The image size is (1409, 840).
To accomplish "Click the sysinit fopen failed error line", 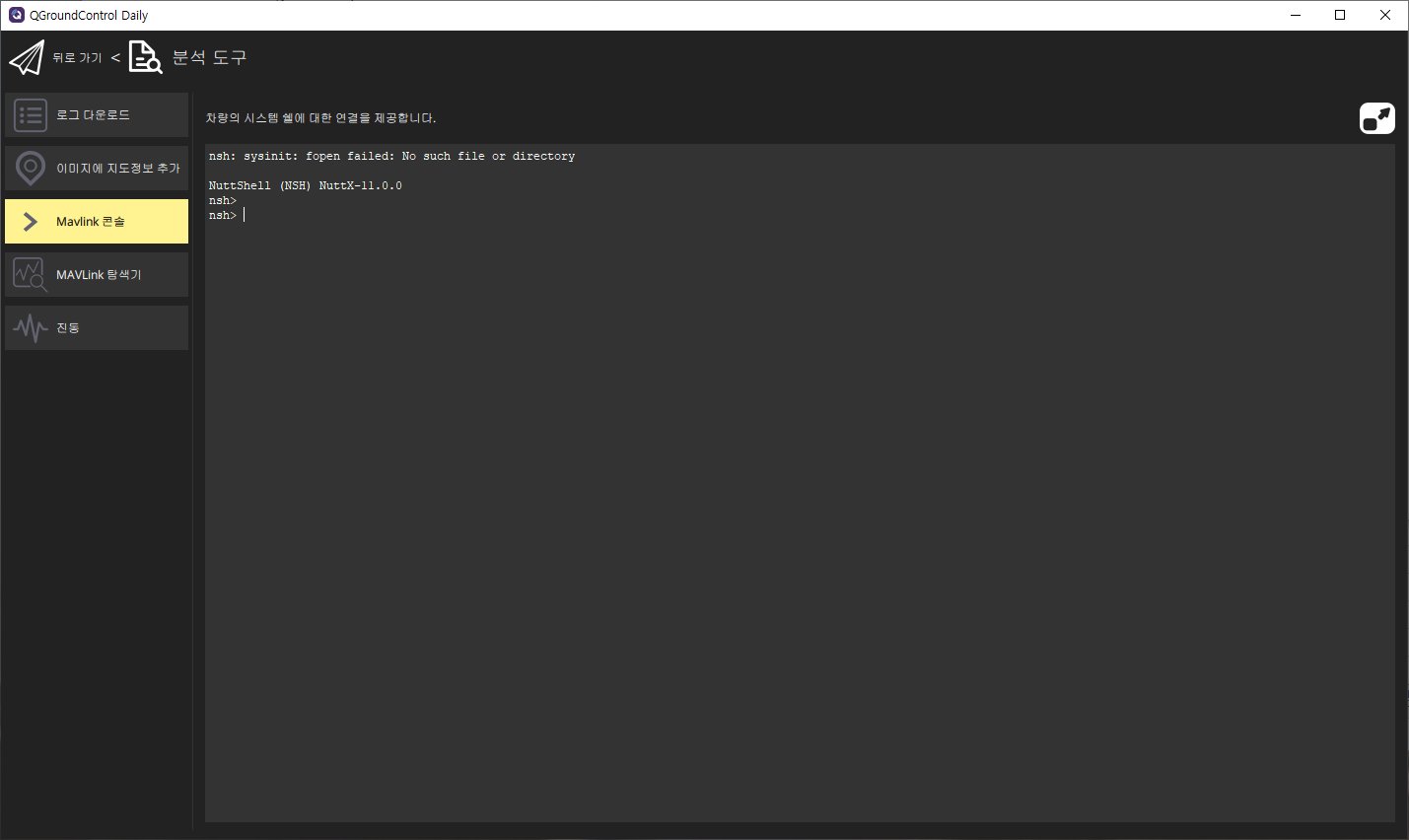I will [391, 157].
